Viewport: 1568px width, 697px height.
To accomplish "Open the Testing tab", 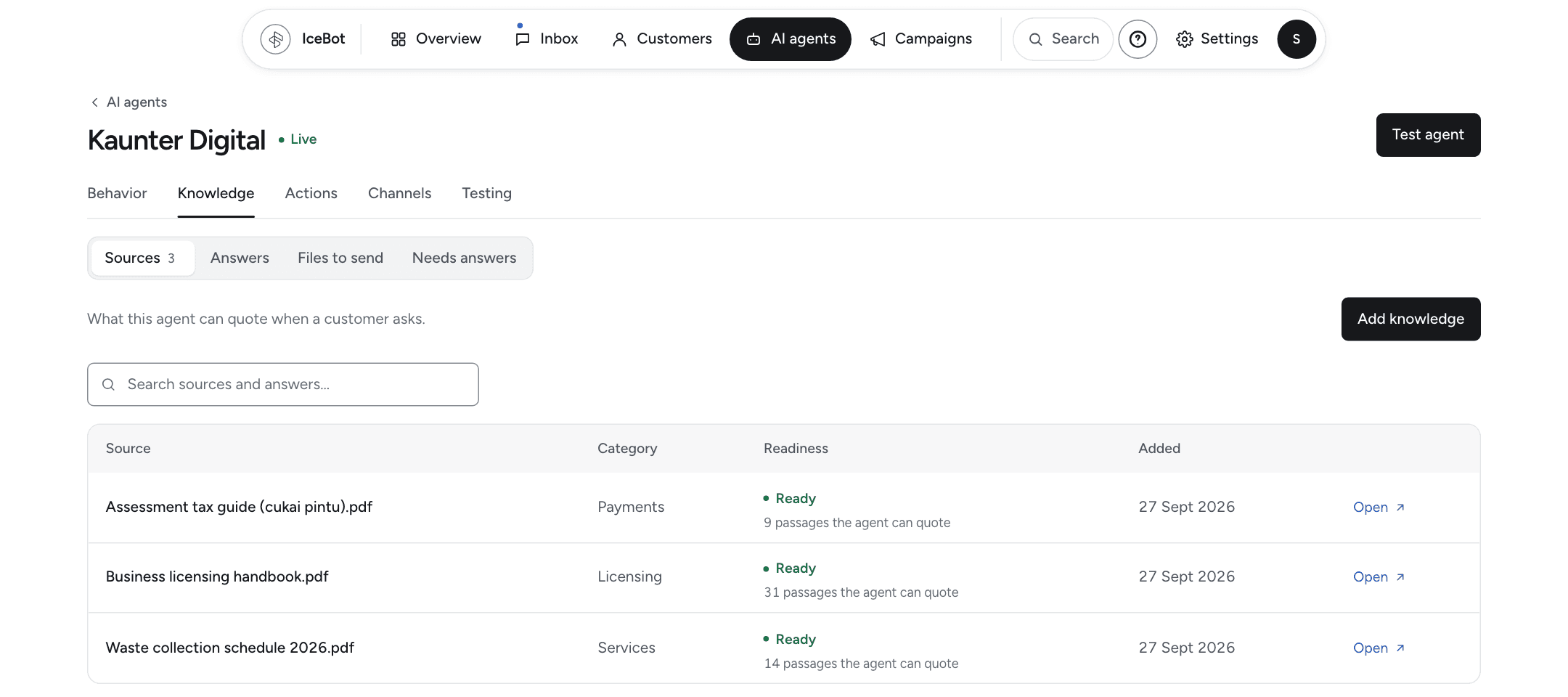I will click(x=486, y=193).
